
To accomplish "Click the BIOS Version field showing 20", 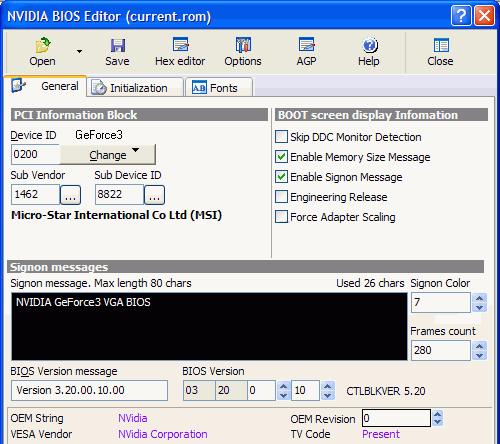I will click(231, 390).
